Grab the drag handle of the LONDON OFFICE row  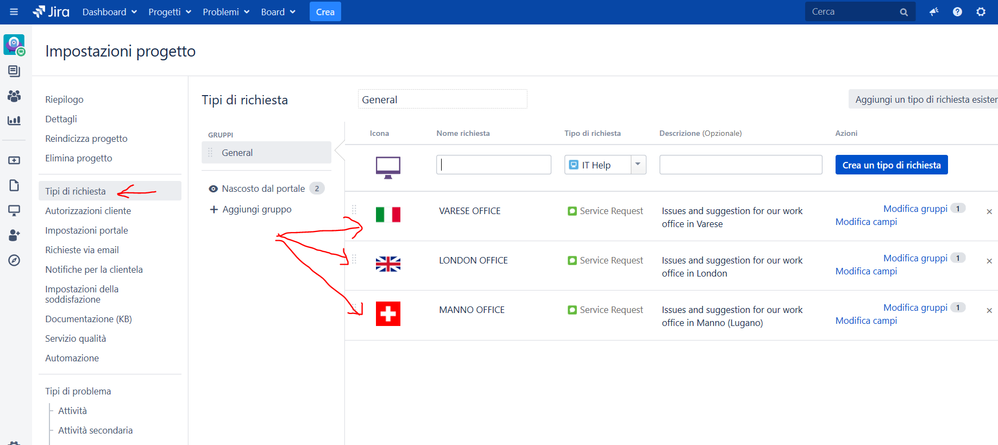click(355, 259)
